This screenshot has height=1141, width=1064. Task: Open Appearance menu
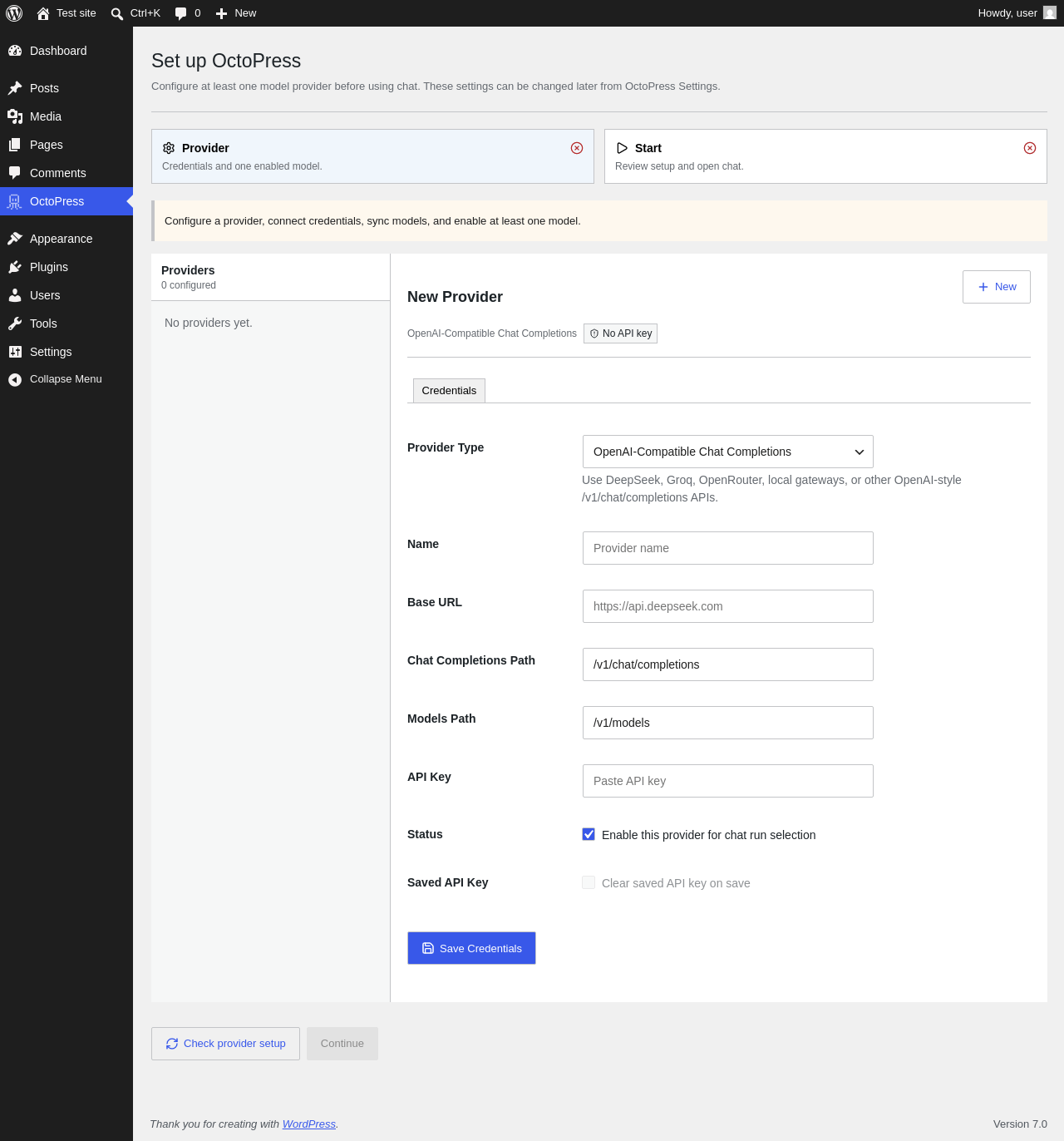66,239
